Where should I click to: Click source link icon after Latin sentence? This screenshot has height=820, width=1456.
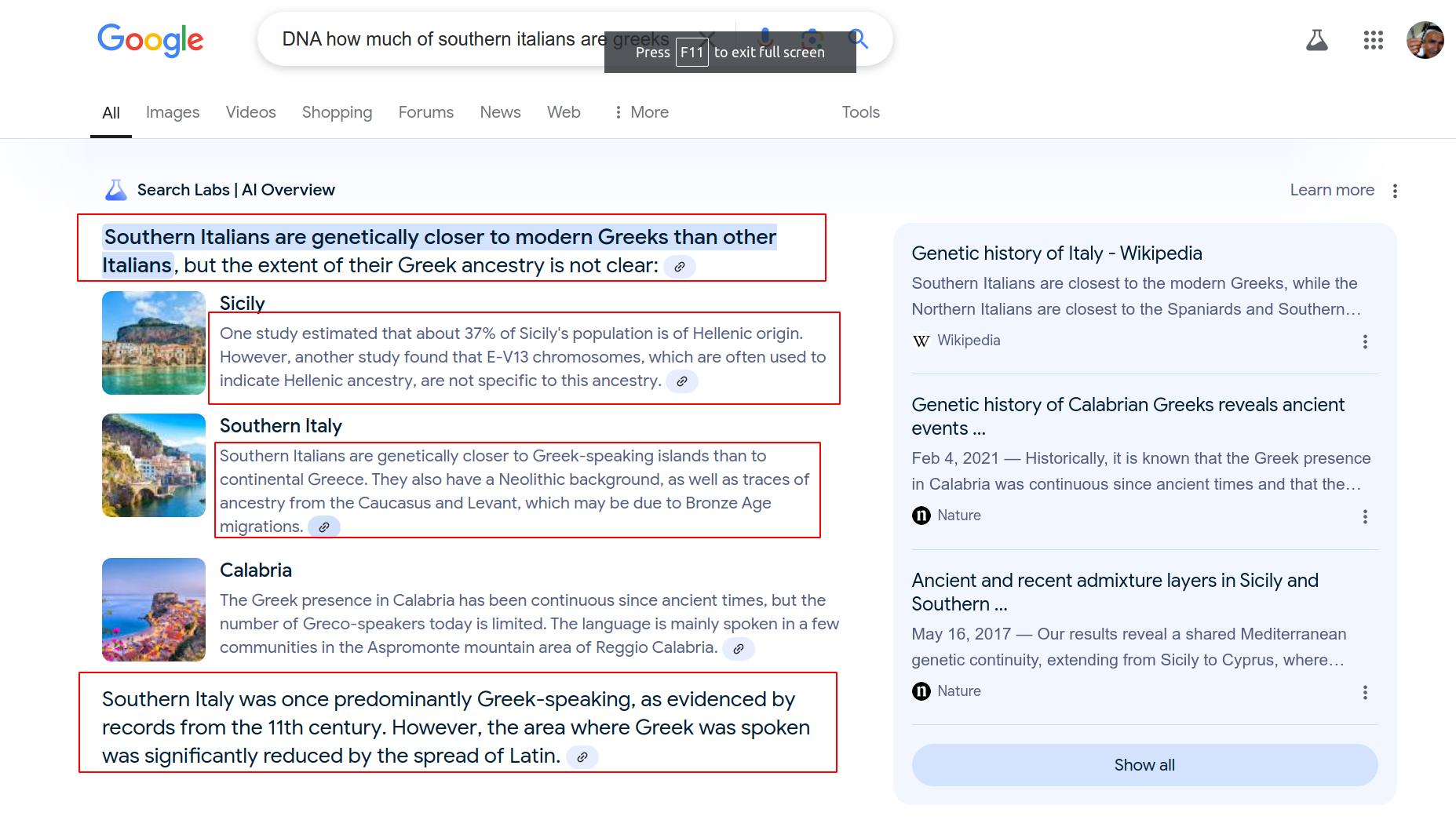tap(582, 757)
